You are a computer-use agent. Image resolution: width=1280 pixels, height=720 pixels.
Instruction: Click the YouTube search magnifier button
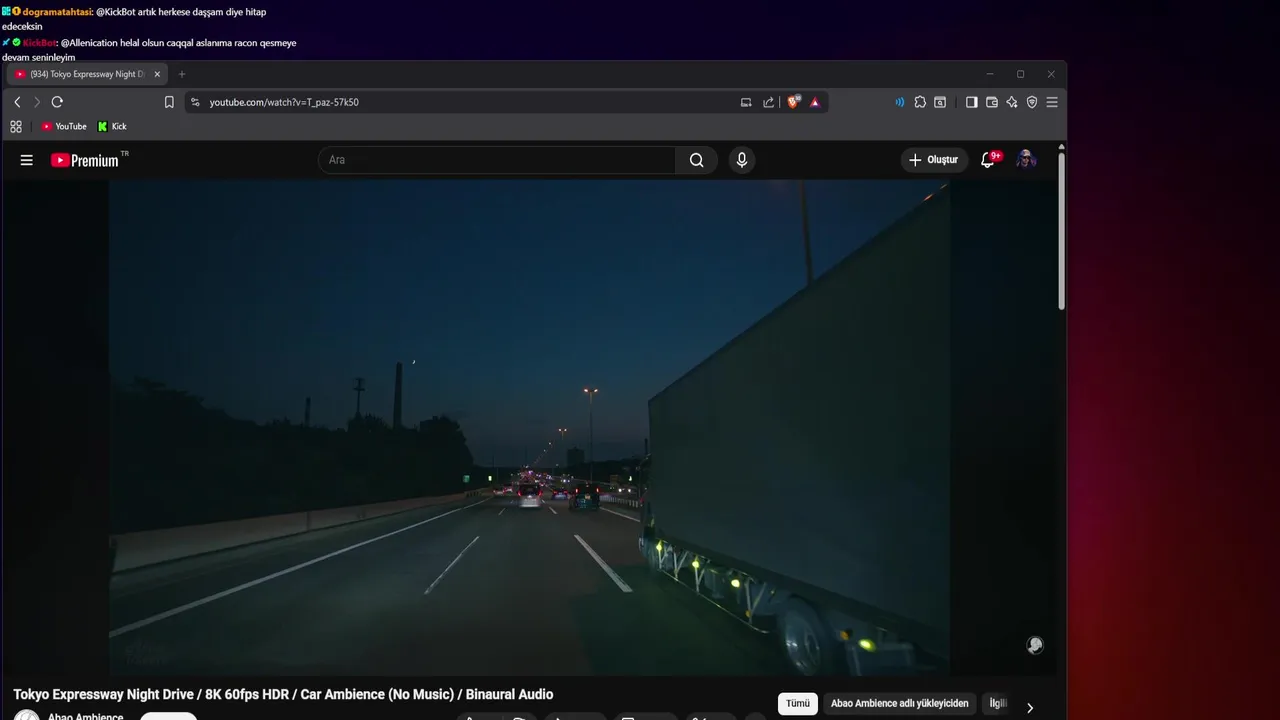click(x=697, y=160)
